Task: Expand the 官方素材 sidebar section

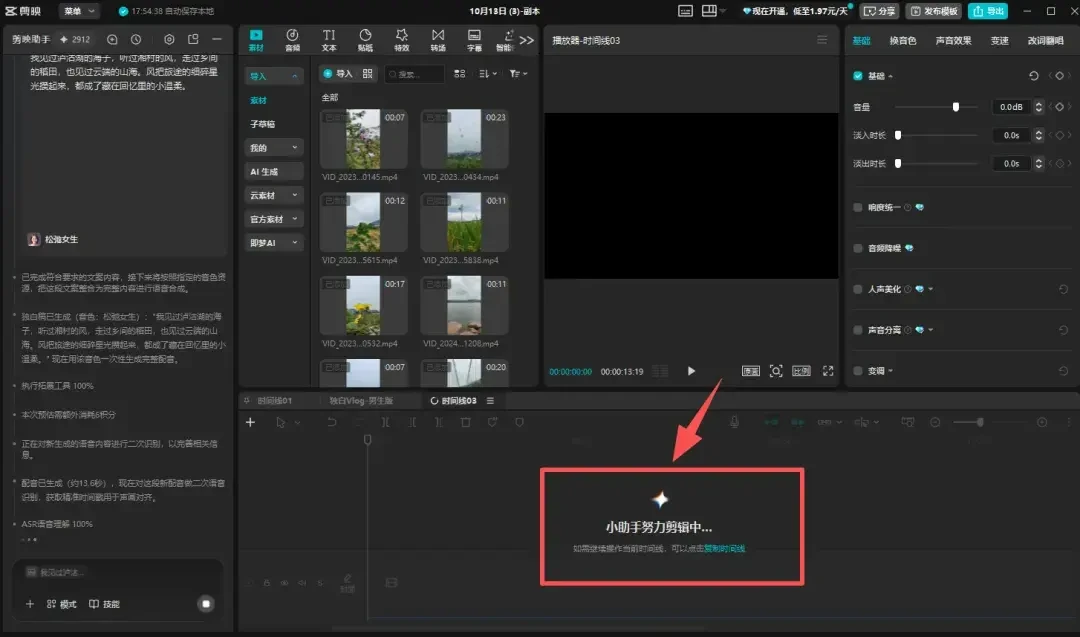Action: [273, 219]
